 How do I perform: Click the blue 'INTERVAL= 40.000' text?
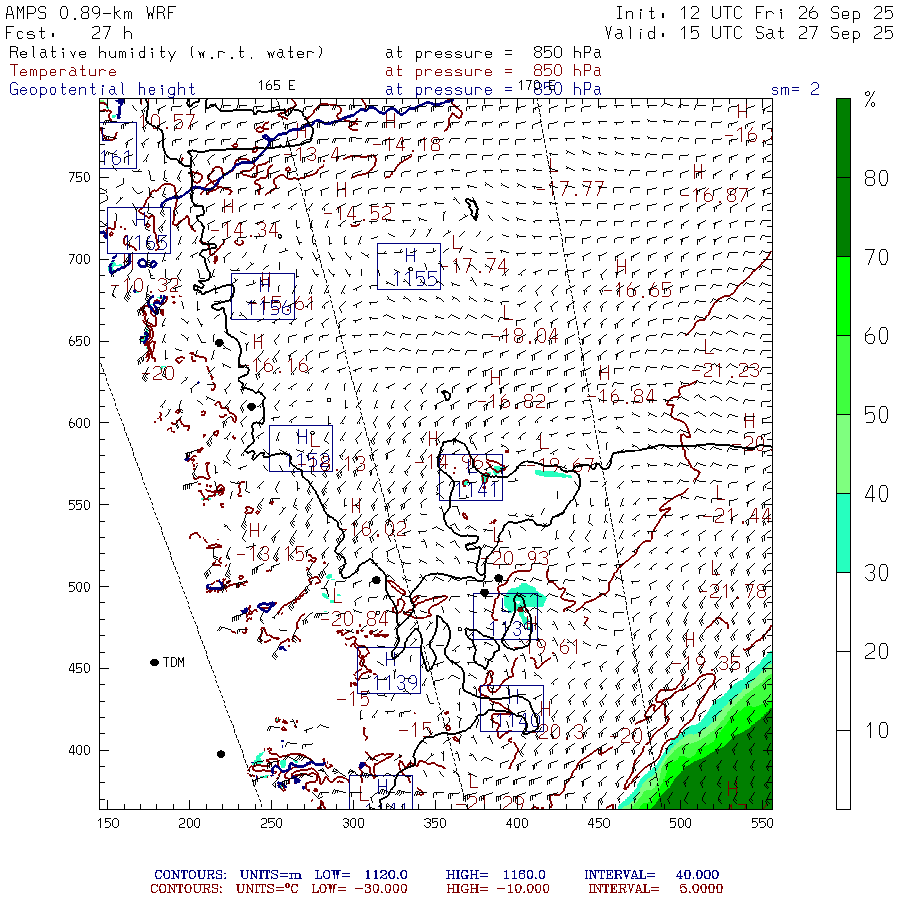(651, 875)
